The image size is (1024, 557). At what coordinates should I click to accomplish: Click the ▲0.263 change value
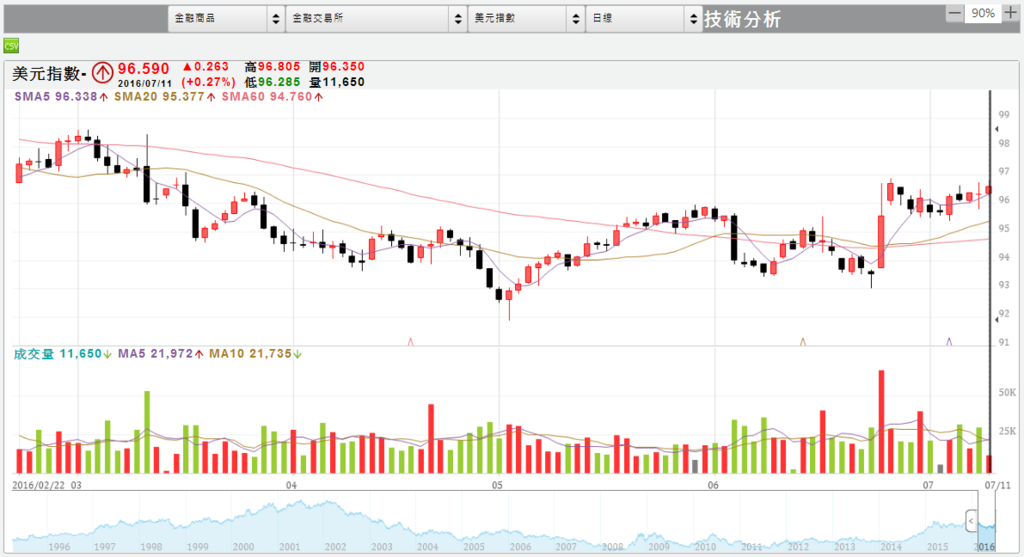(x=206, y=67)
